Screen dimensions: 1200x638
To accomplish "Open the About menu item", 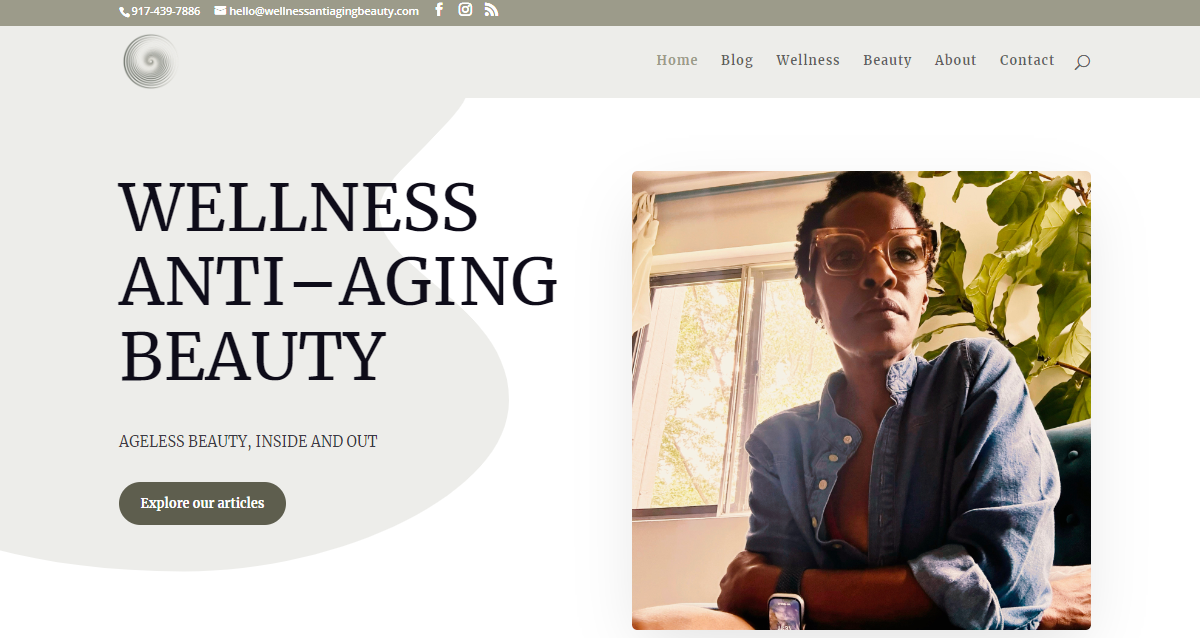I will pos(955,60).
